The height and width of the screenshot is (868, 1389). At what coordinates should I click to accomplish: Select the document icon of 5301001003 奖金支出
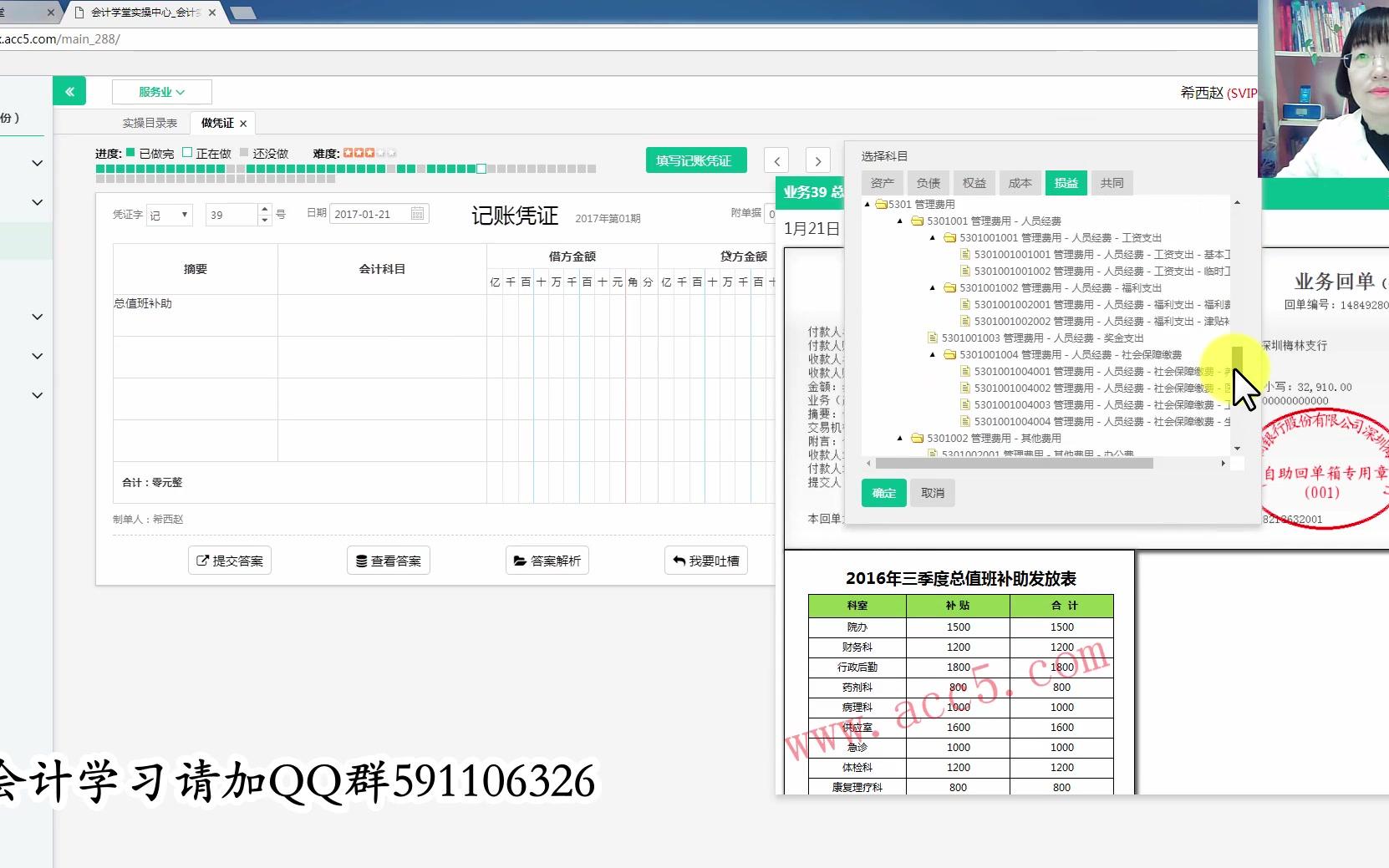pos(933,338)
